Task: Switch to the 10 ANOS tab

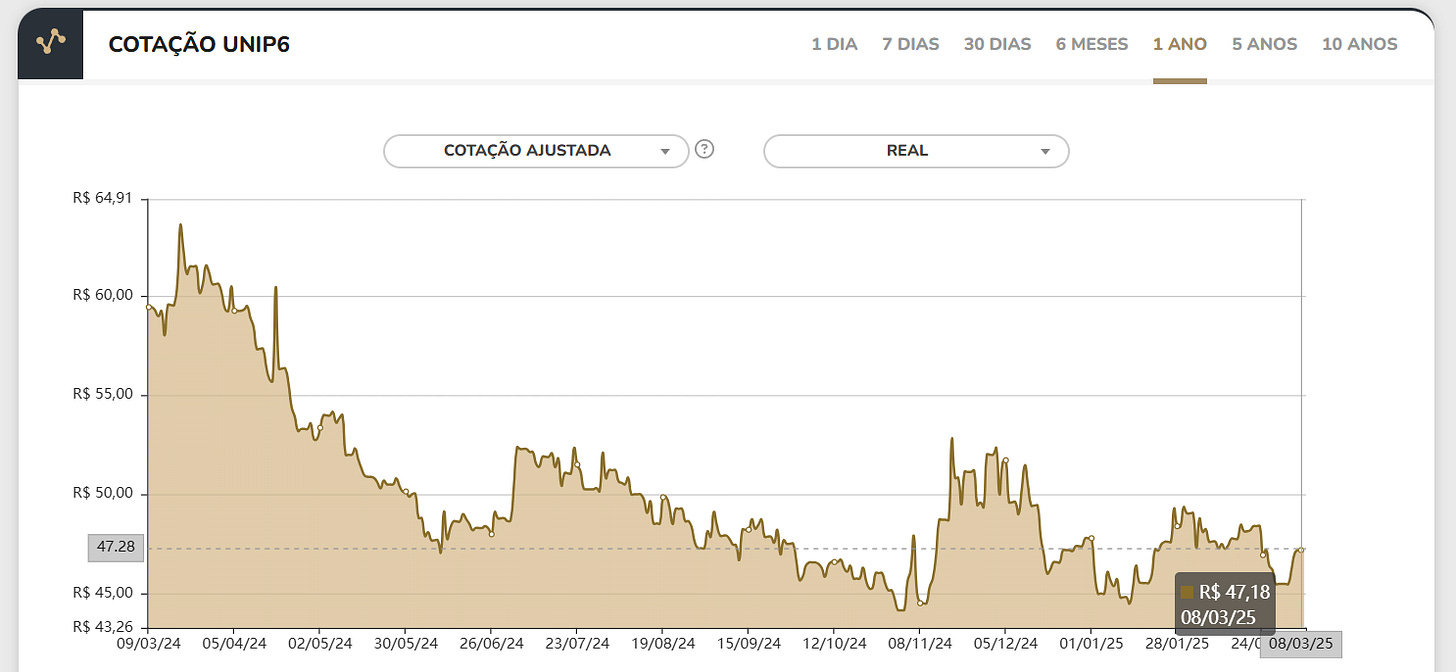Action: (1360, 44)
